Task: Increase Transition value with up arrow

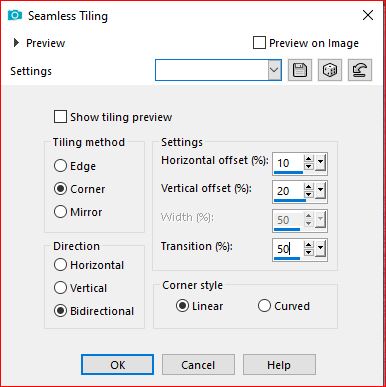Action: (309, 245)
